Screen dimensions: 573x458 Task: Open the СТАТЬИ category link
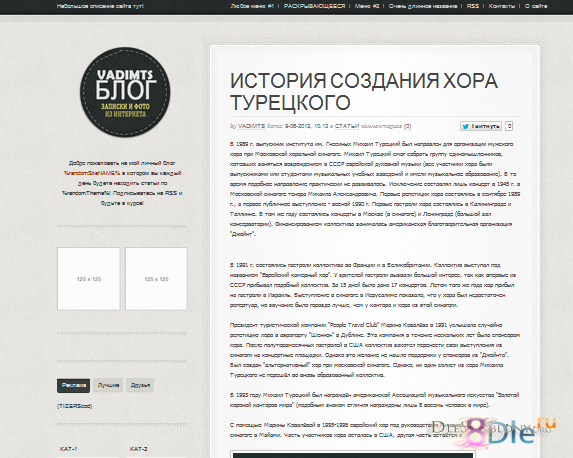[x=347, y=126]
